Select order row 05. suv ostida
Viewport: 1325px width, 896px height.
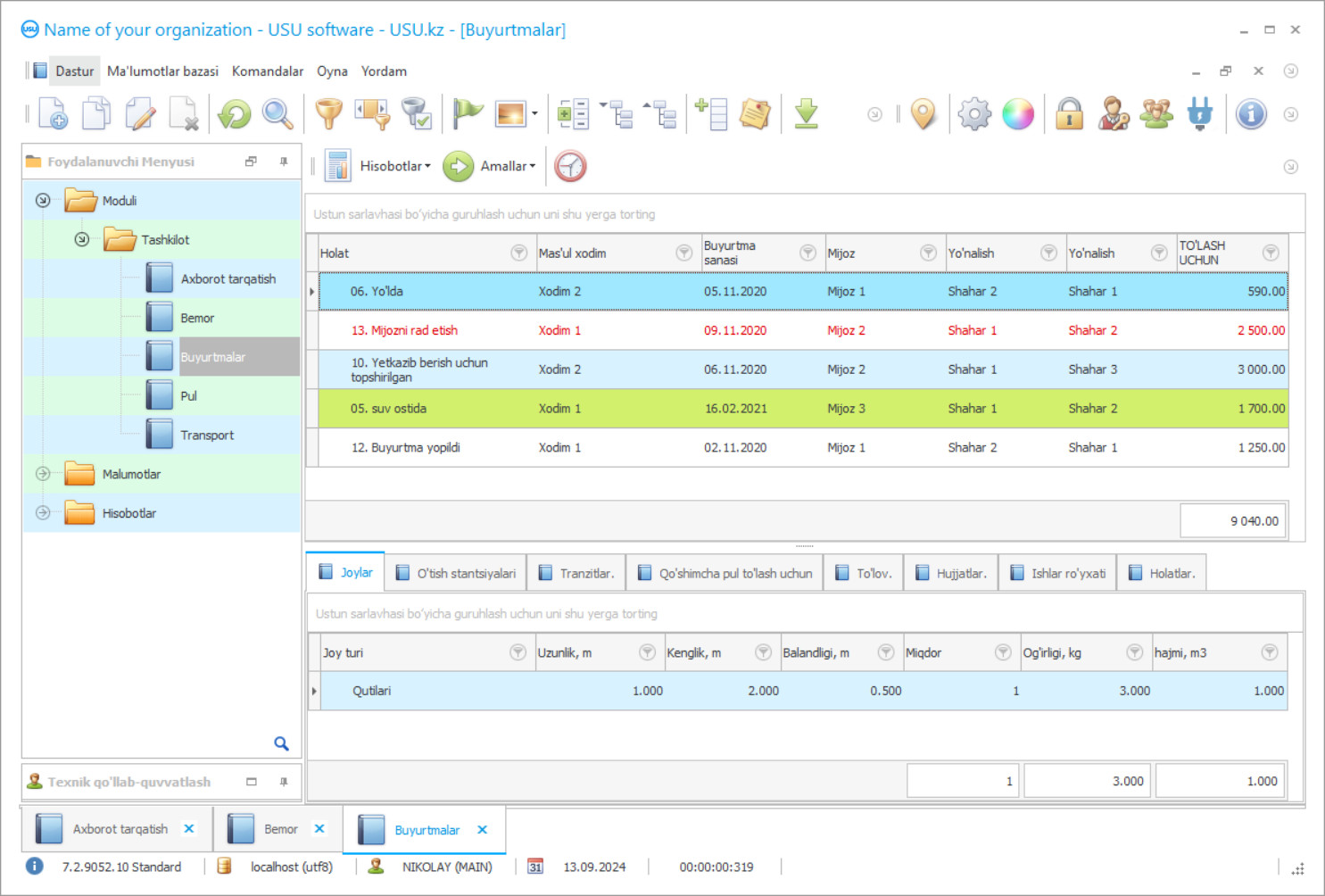click(803, 408)
